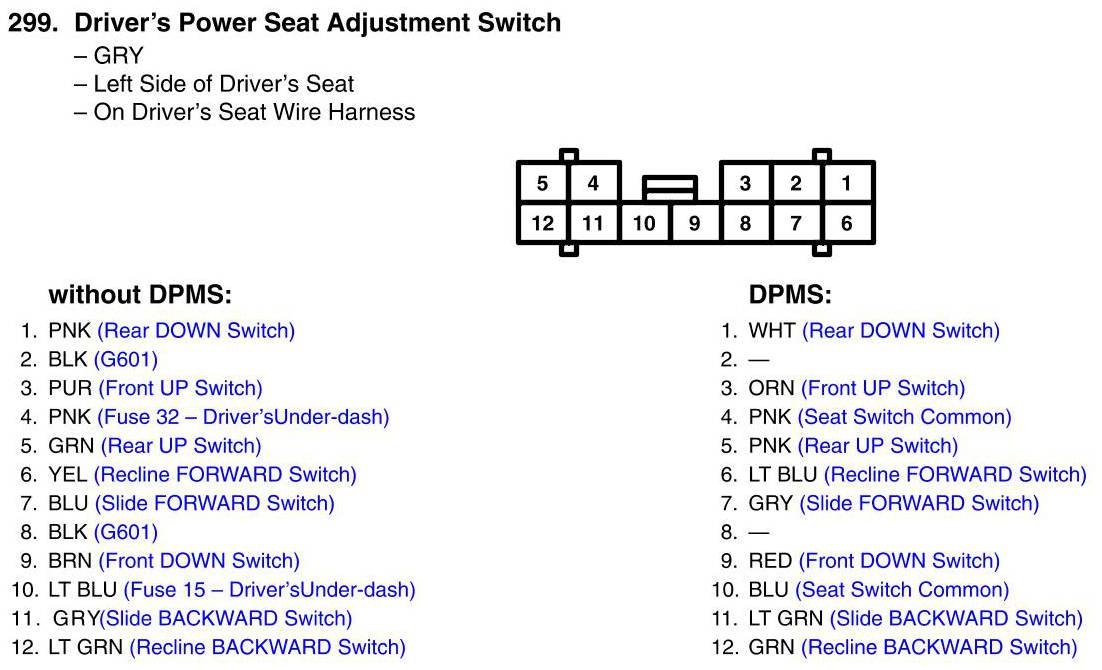
Task: Click the PNK Rear DOWN Switch link
Action: coord(196,331)
